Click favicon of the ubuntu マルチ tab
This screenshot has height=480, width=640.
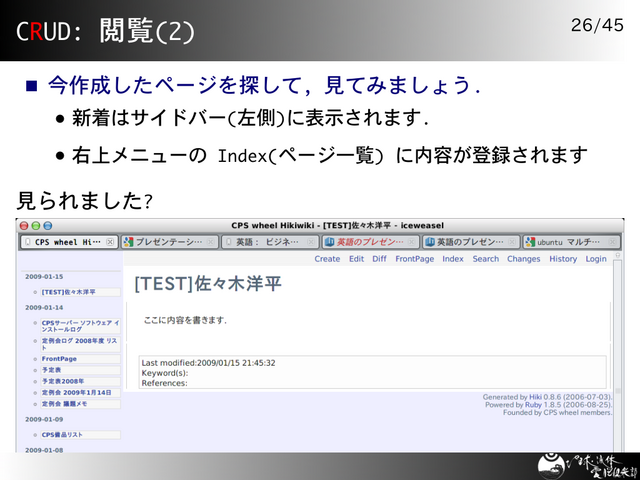click(530, 242)
